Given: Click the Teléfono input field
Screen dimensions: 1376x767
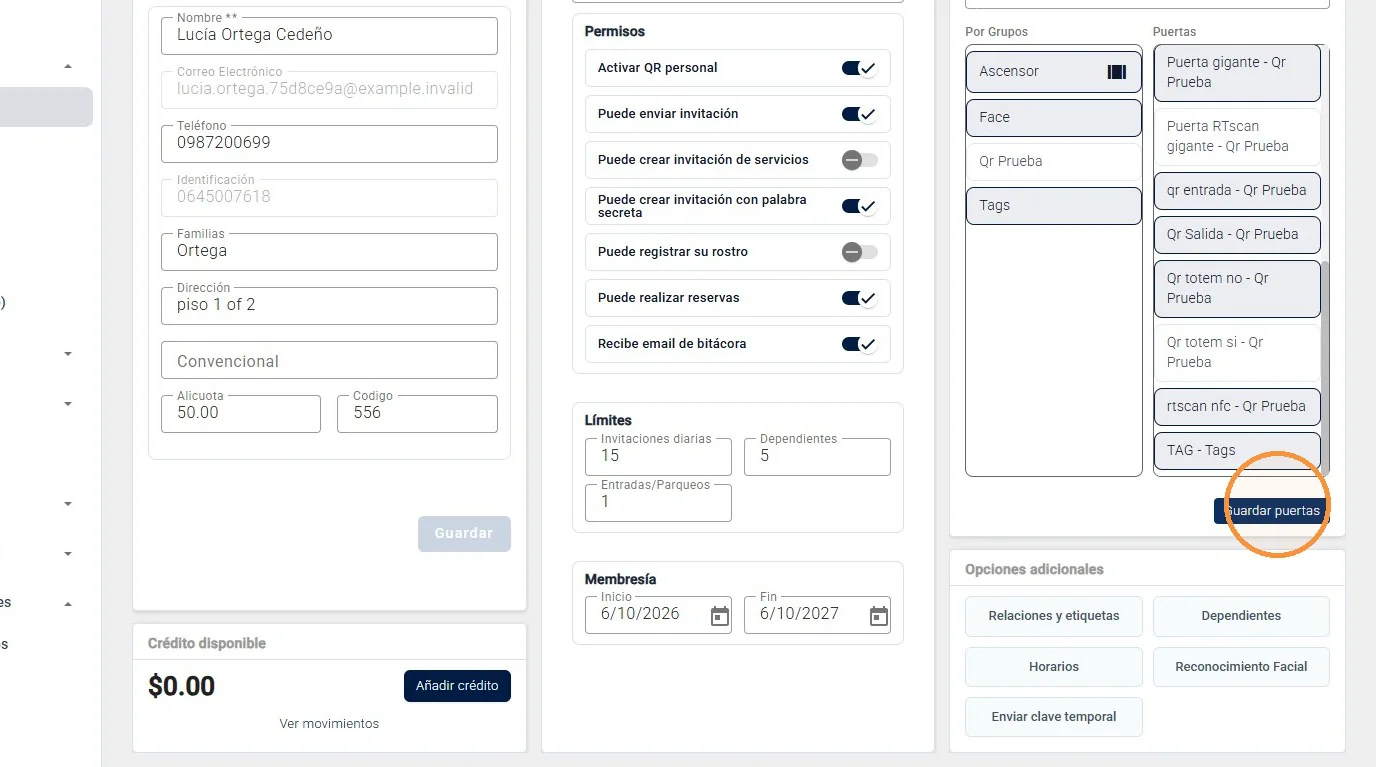Looking at the screenshot, I should [x=329, y=144].
